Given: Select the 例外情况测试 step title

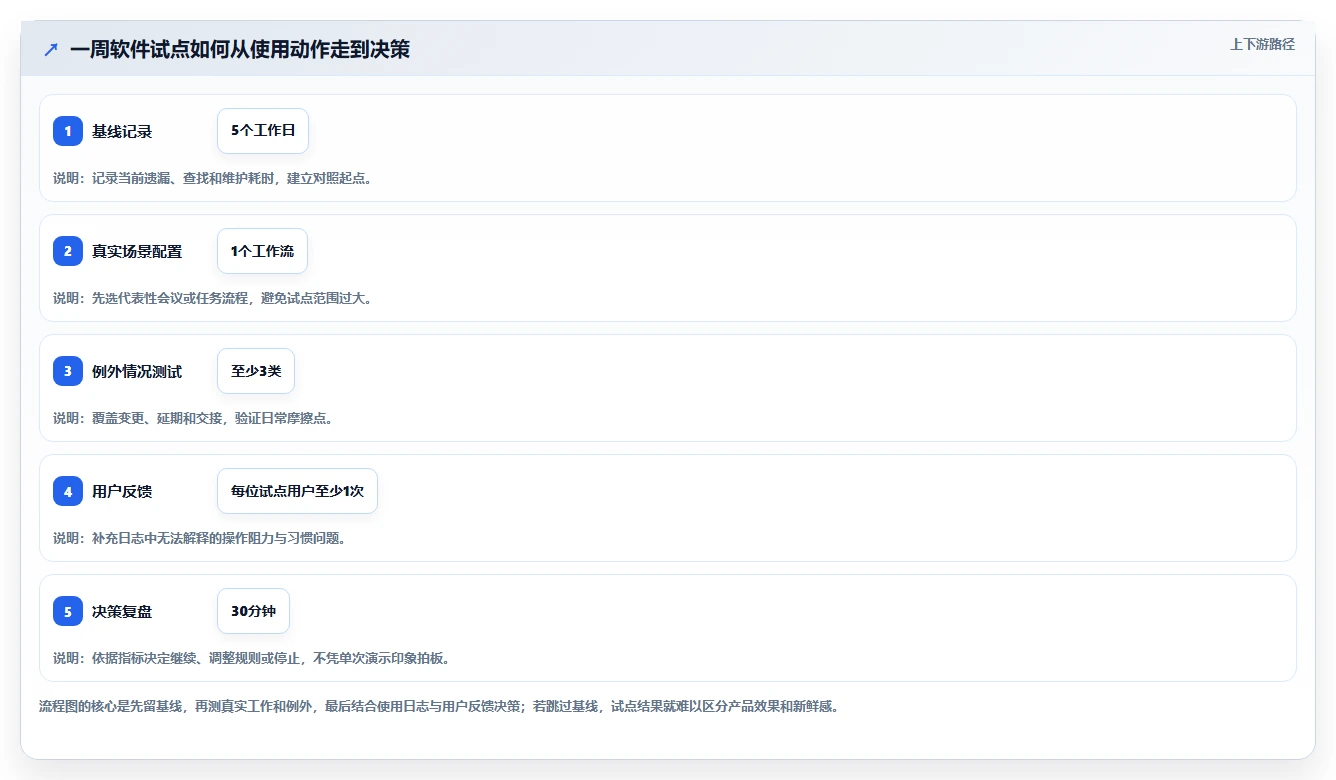Looking at the screenshot, I should pos(137,371).
